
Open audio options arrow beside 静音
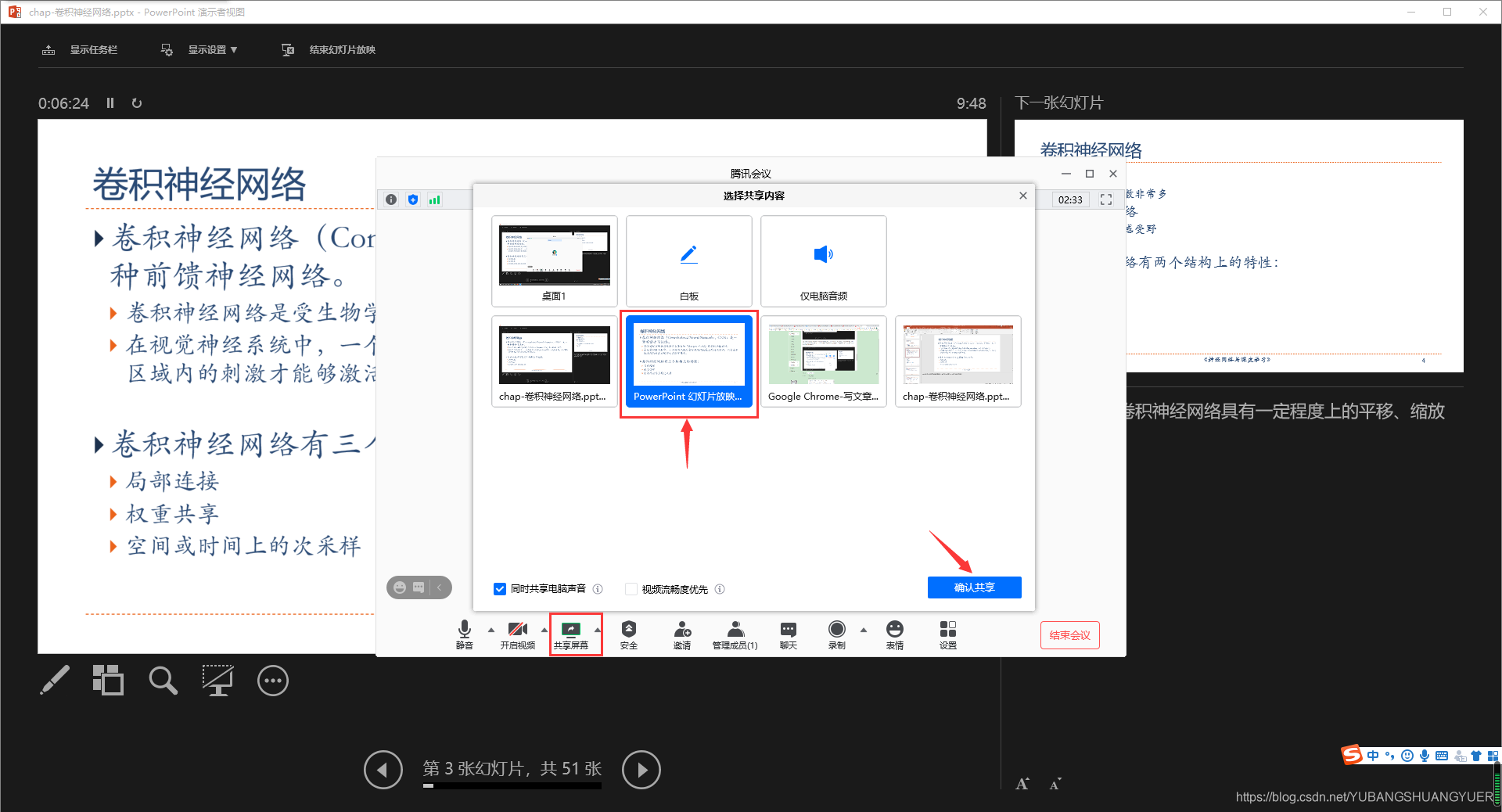491,630
